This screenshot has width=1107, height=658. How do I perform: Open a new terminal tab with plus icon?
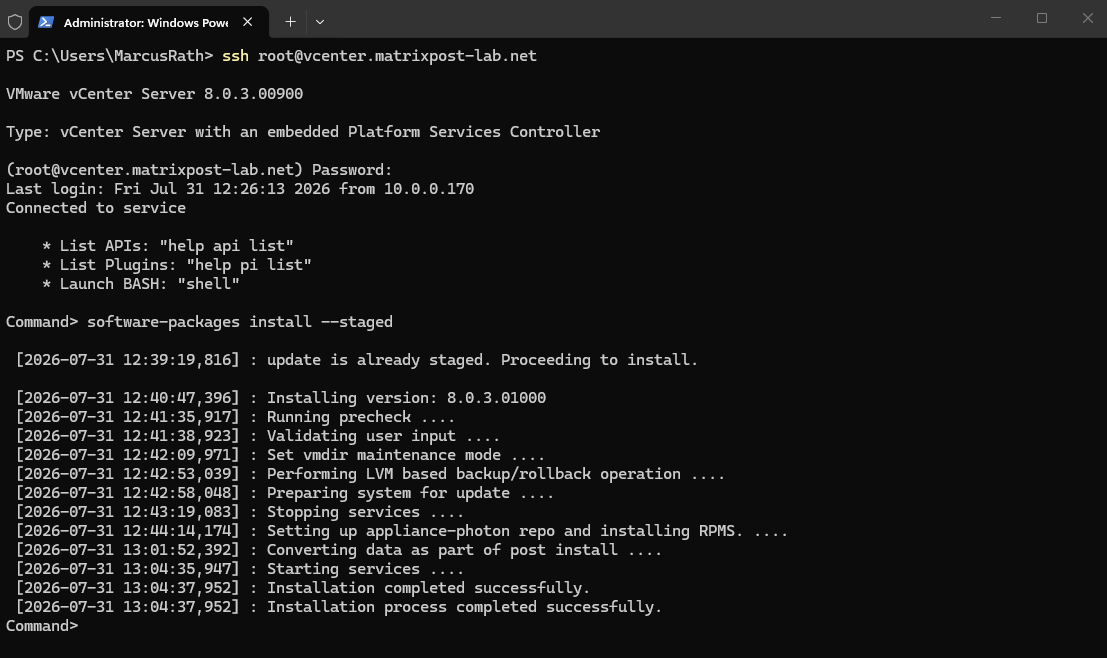[290, 22]
